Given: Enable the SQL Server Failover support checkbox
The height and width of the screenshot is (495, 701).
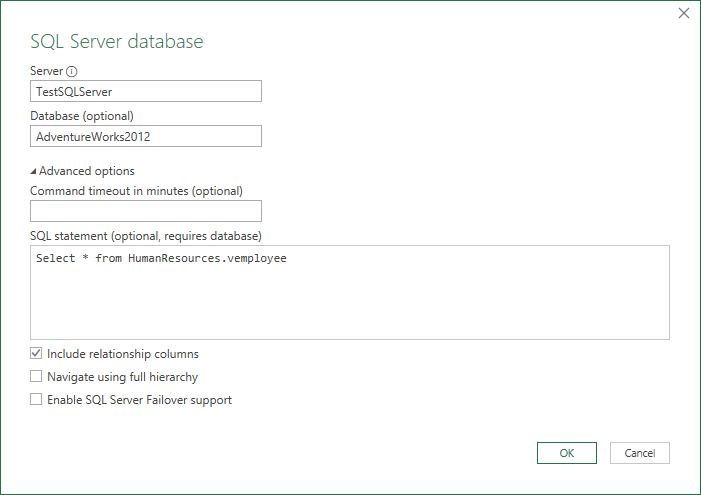Looking at the screenshot, I should tap(36, 400).
